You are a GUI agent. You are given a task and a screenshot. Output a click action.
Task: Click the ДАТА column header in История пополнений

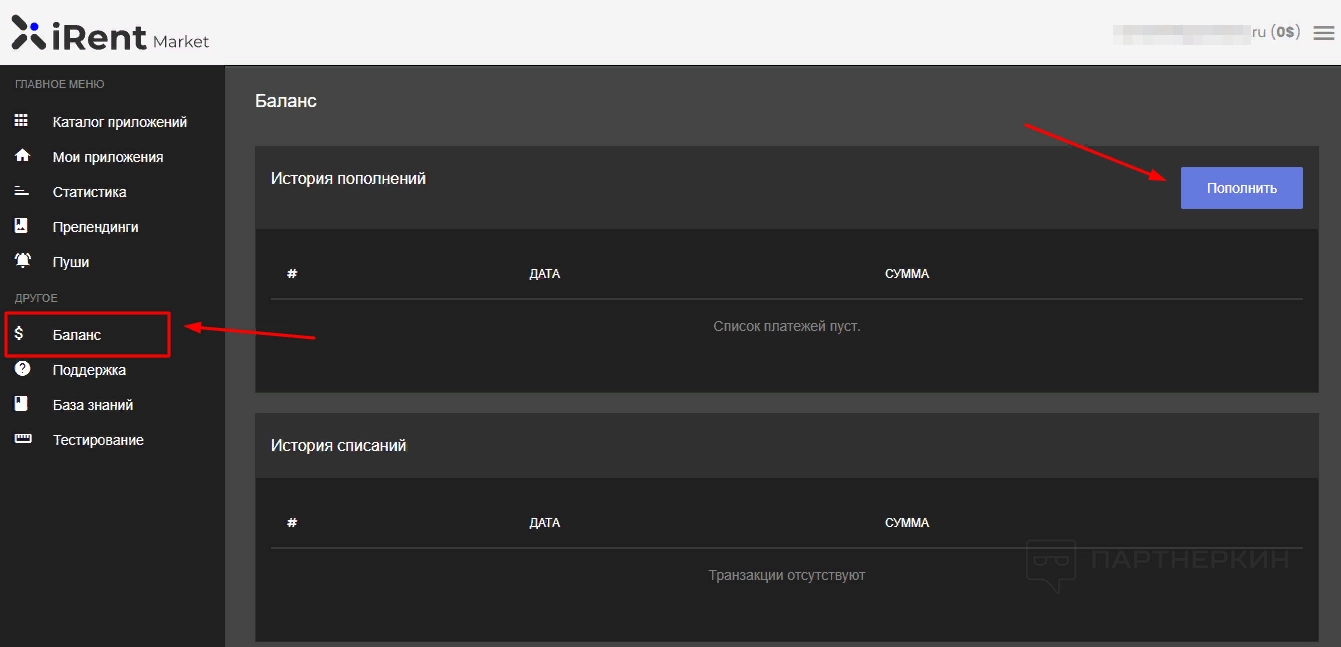(x=544, y=274)
